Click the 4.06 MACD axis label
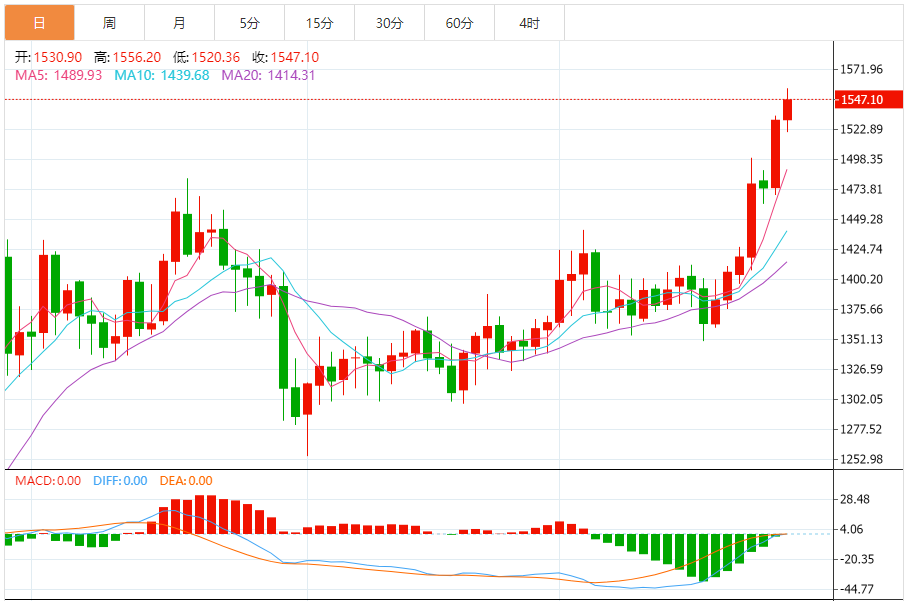 852,529
